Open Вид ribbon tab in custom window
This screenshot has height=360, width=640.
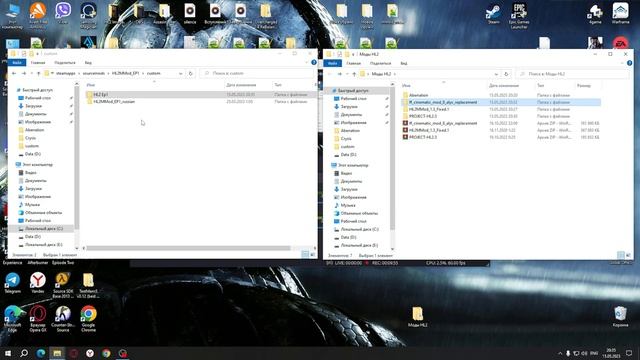[88, 63]
